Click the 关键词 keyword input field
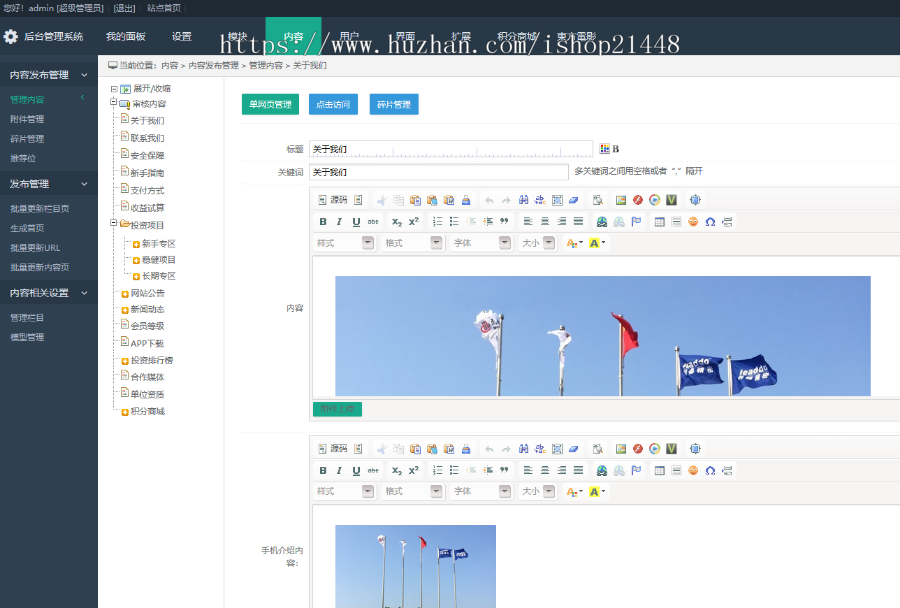Image resolution: width=900 pixels, height=608 pixels. point(438,172)
